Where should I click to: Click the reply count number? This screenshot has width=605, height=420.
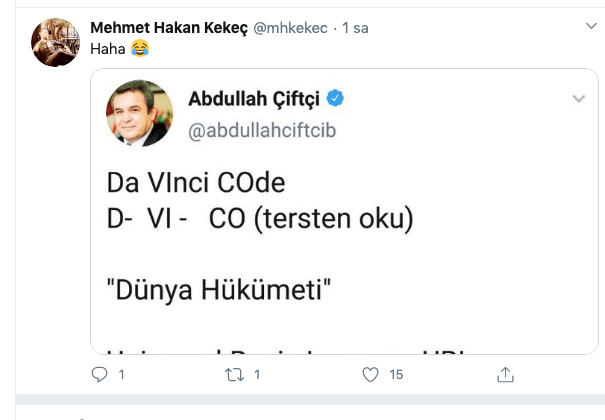coord(122,374)
